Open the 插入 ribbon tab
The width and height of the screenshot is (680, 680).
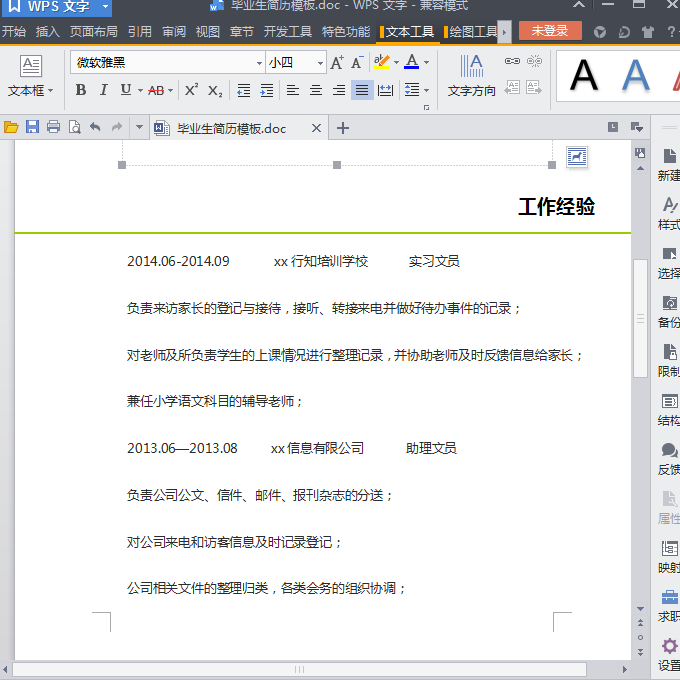(x=48, y=32)
